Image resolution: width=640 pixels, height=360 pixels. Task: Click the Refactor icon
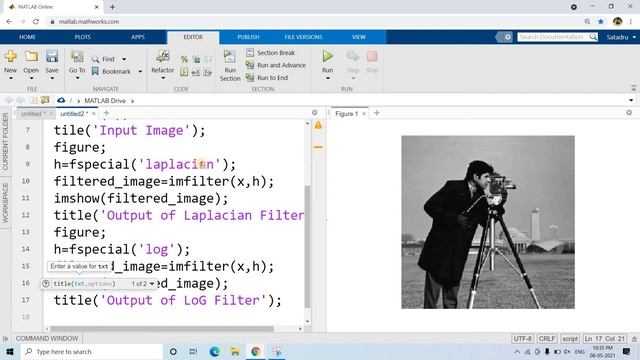(x=163, y=56)
